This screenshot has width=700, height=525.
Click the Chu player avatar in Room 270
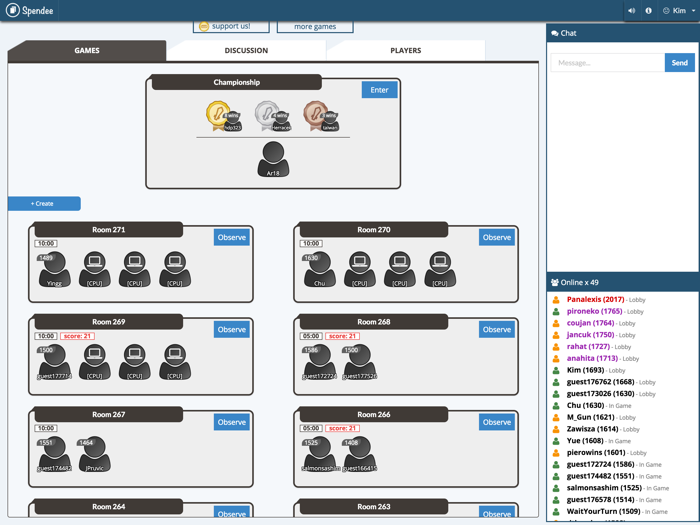320,269
